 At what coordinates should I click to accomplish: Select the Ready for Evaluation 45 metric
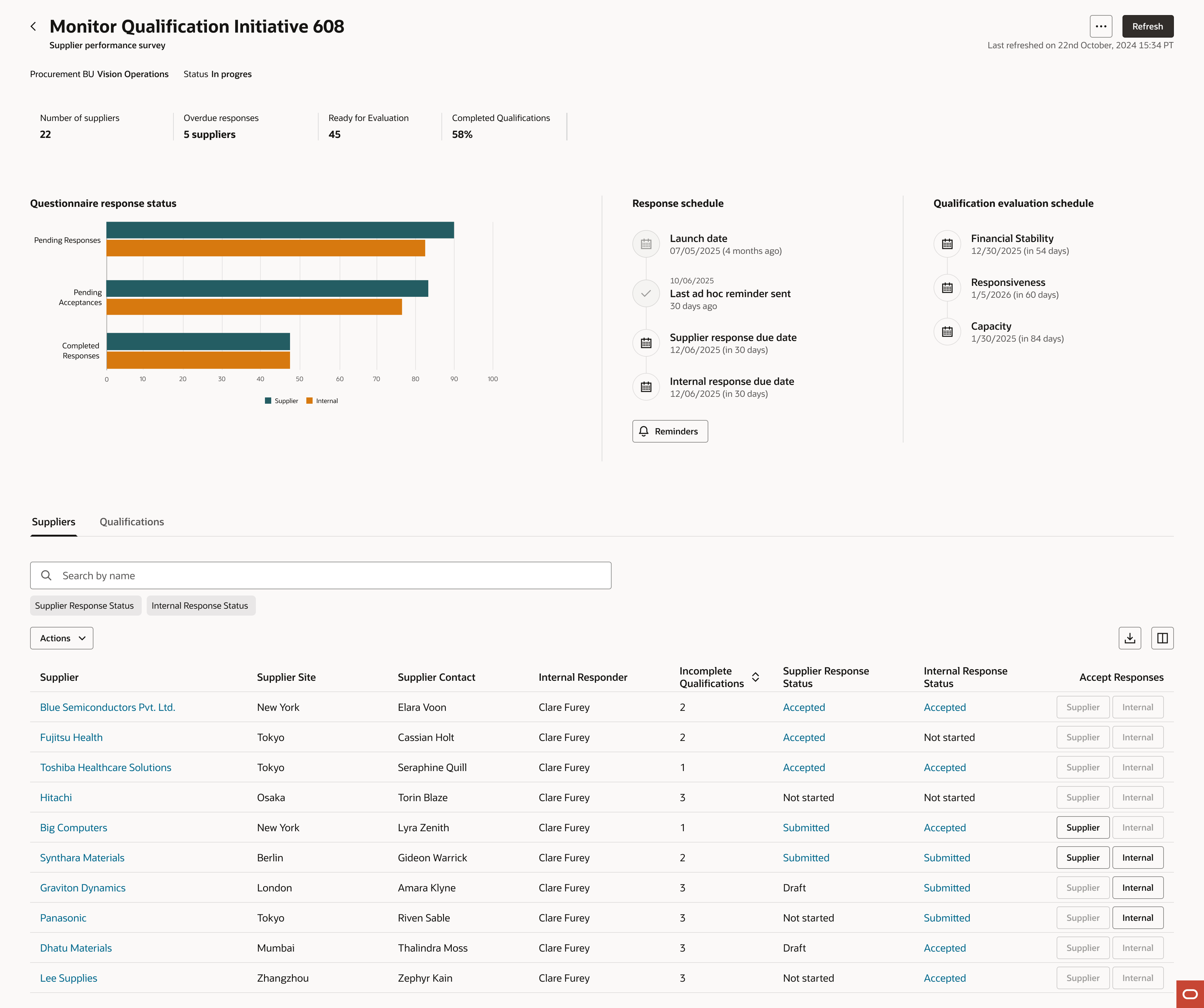[368, 126]
